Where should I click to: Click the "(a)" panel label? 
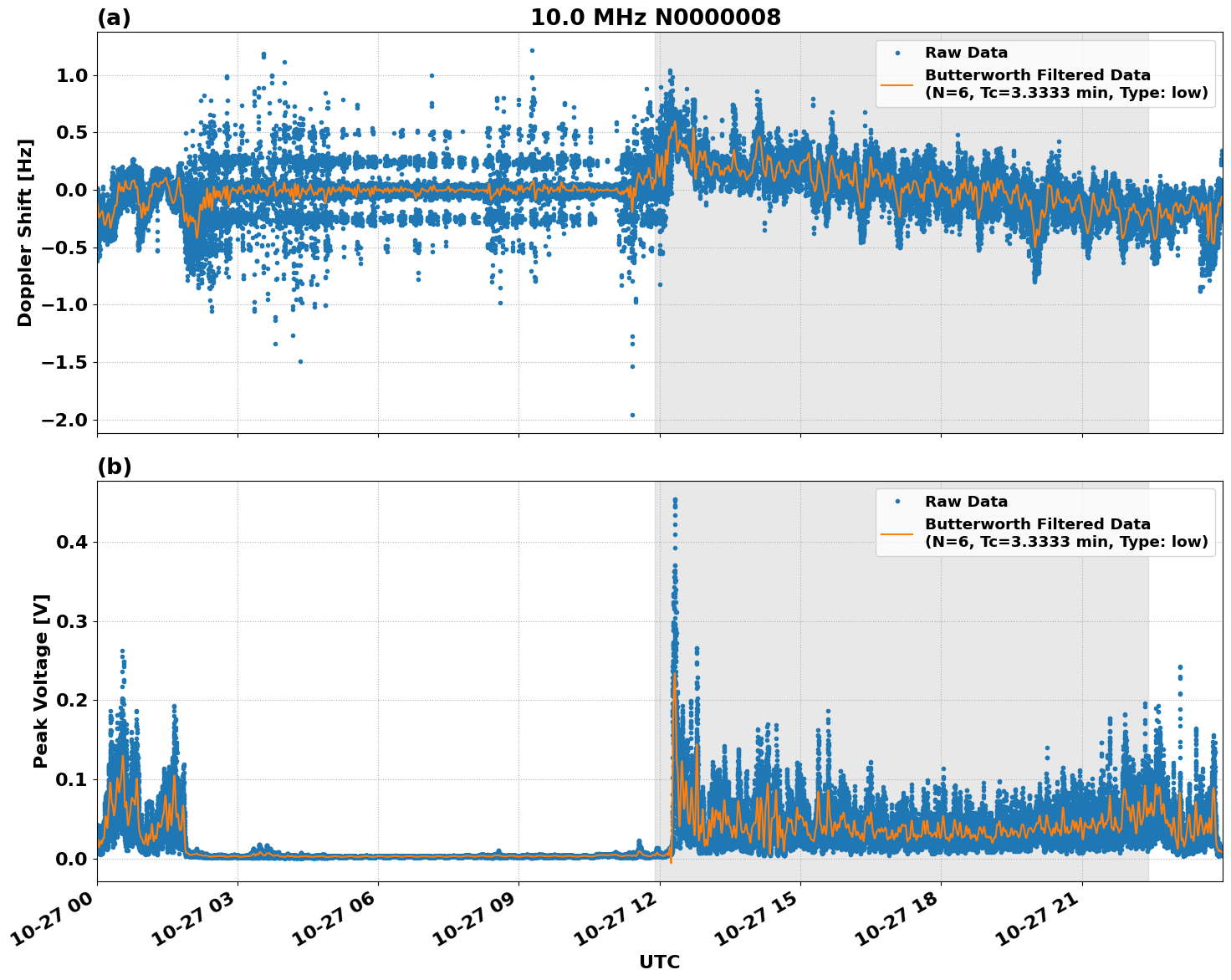[x=114, y=18]
